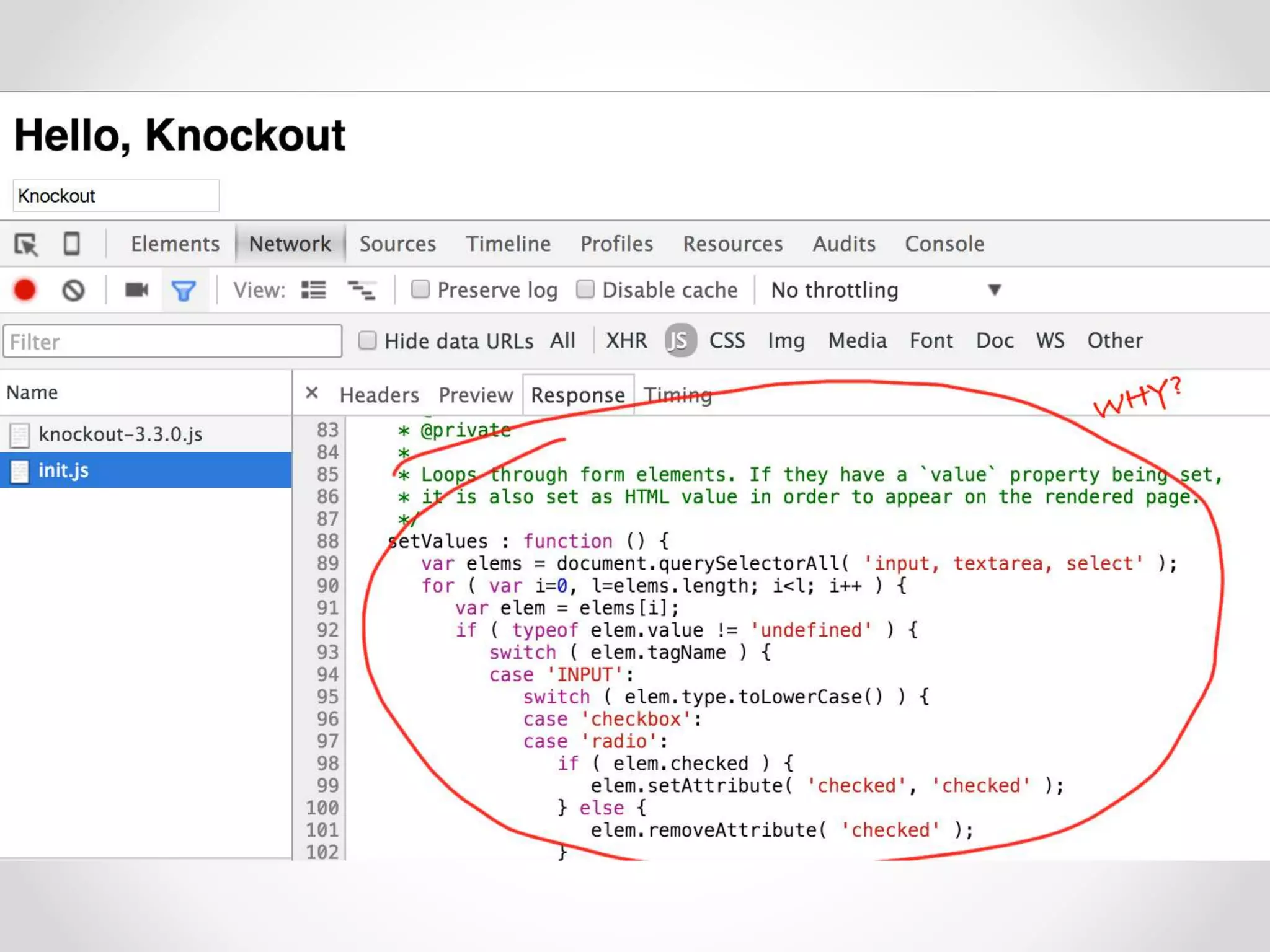Open the Sources panel tab

coord(397,244)
